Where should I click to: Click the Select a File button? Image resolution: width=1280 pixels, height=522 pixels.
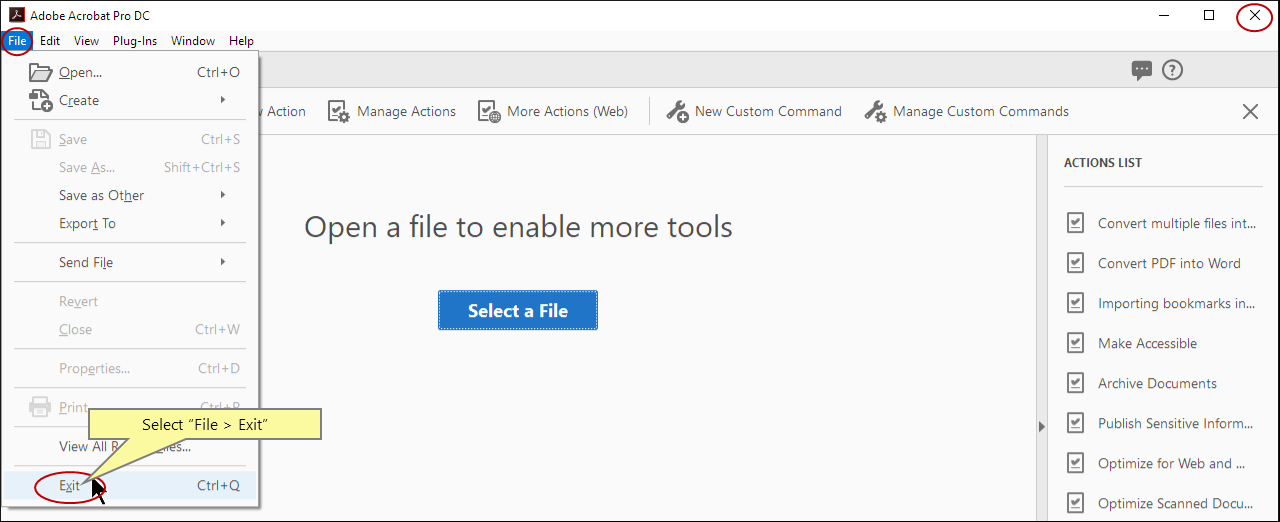517,311
